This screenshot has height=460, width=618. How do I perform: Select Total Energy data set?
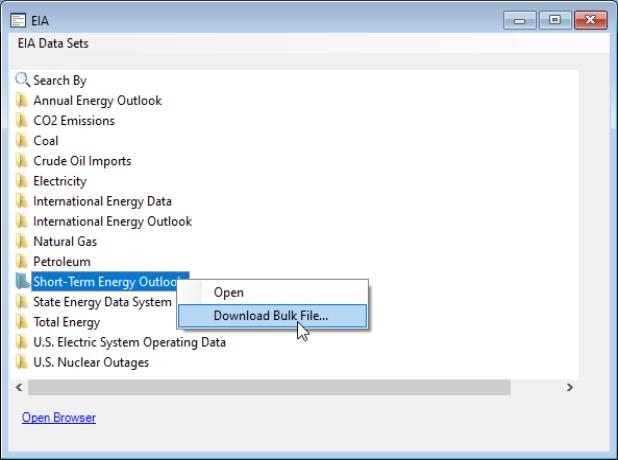point(66,322)
